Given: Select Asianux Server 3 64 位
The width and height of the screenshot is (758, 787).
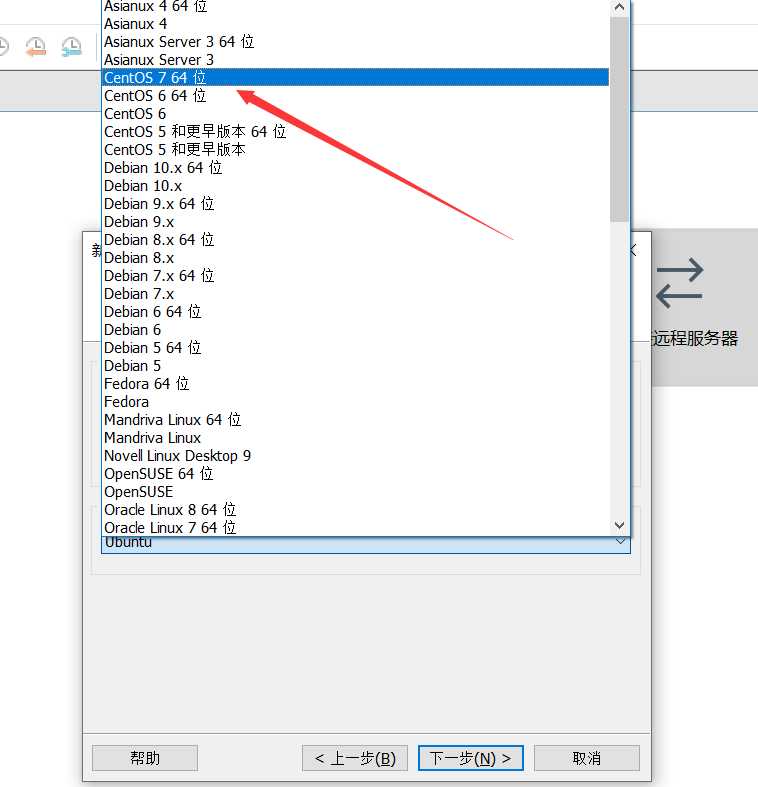Looking at the screenshot, I should (356, 42).
